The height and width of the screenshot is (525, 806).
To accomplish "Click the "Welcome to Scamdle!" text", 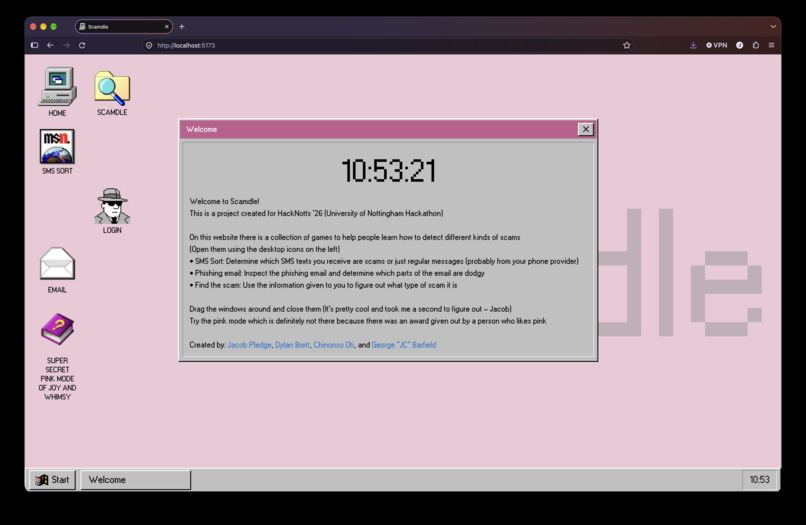I will [224, 201].
